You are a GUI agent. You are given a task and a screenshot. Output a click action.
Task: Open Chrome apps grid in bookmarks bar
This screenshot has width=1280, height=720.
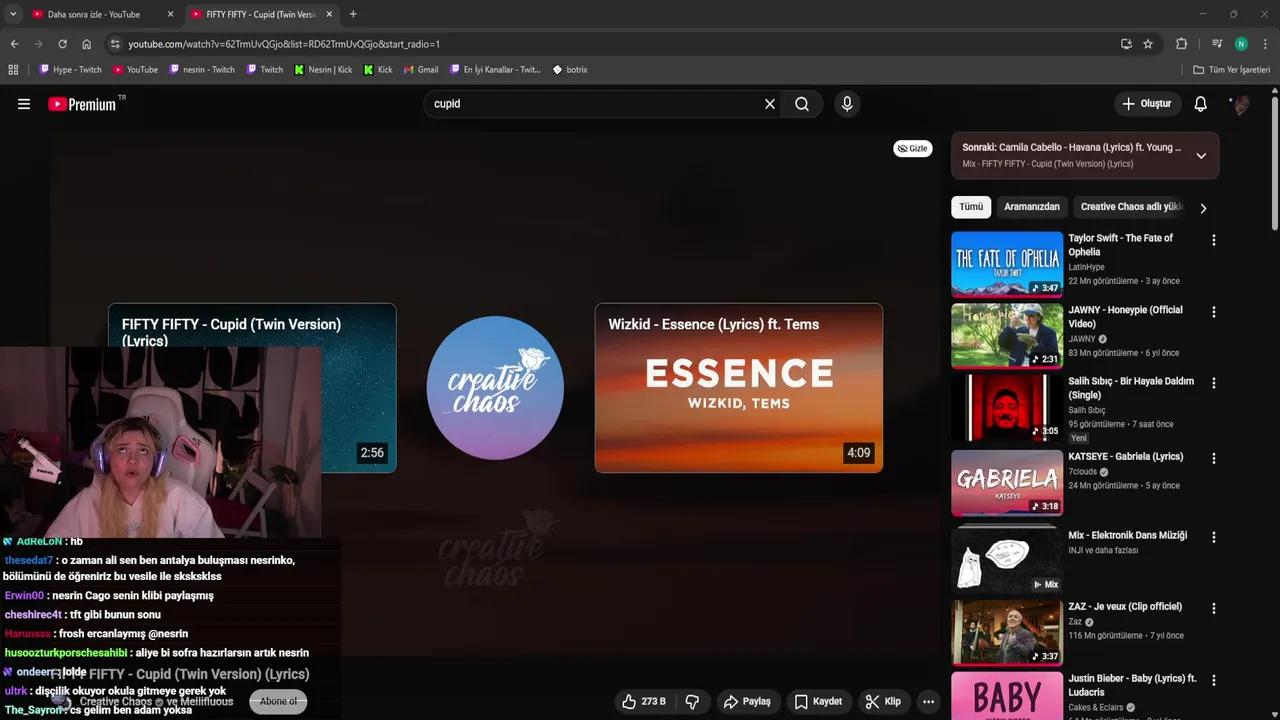point(13,70)
